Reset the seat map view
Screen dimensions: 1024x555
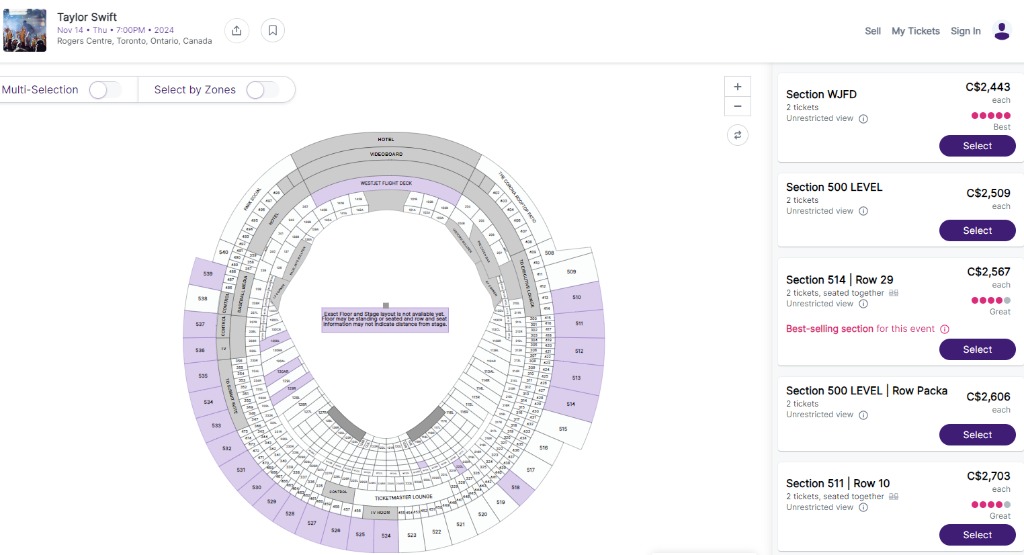coord(737,134)
